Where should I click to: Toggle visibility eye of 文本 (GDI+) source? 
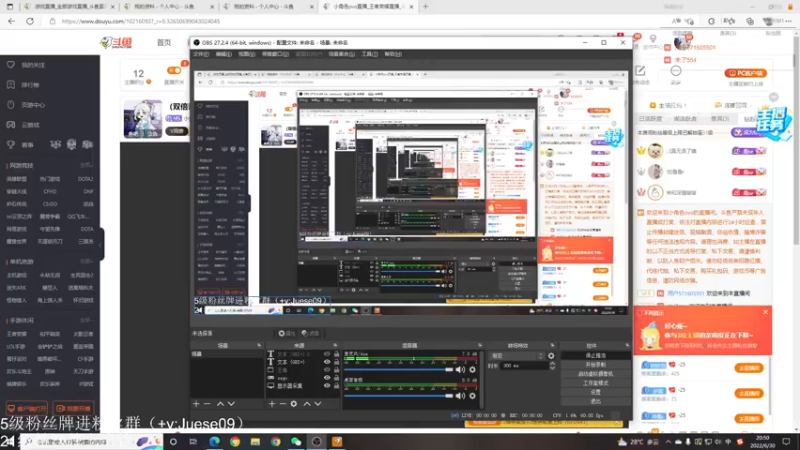point(327,362)
